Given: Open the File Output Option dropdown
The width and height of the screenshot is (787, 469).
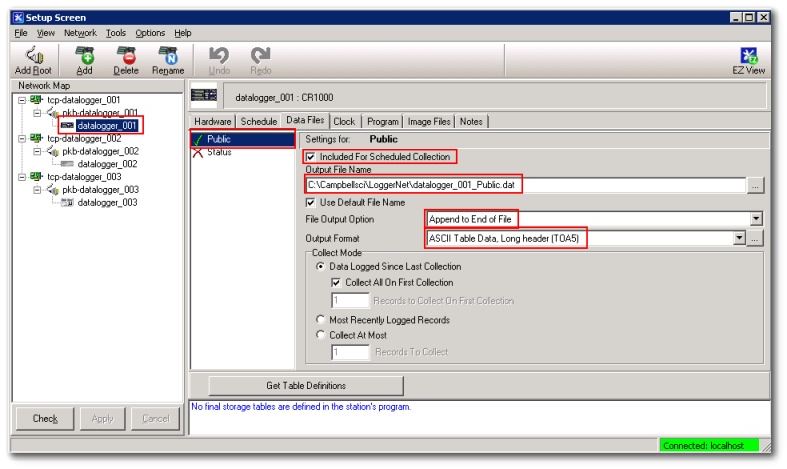Looking at the screenshot, I should pos(756,219).
